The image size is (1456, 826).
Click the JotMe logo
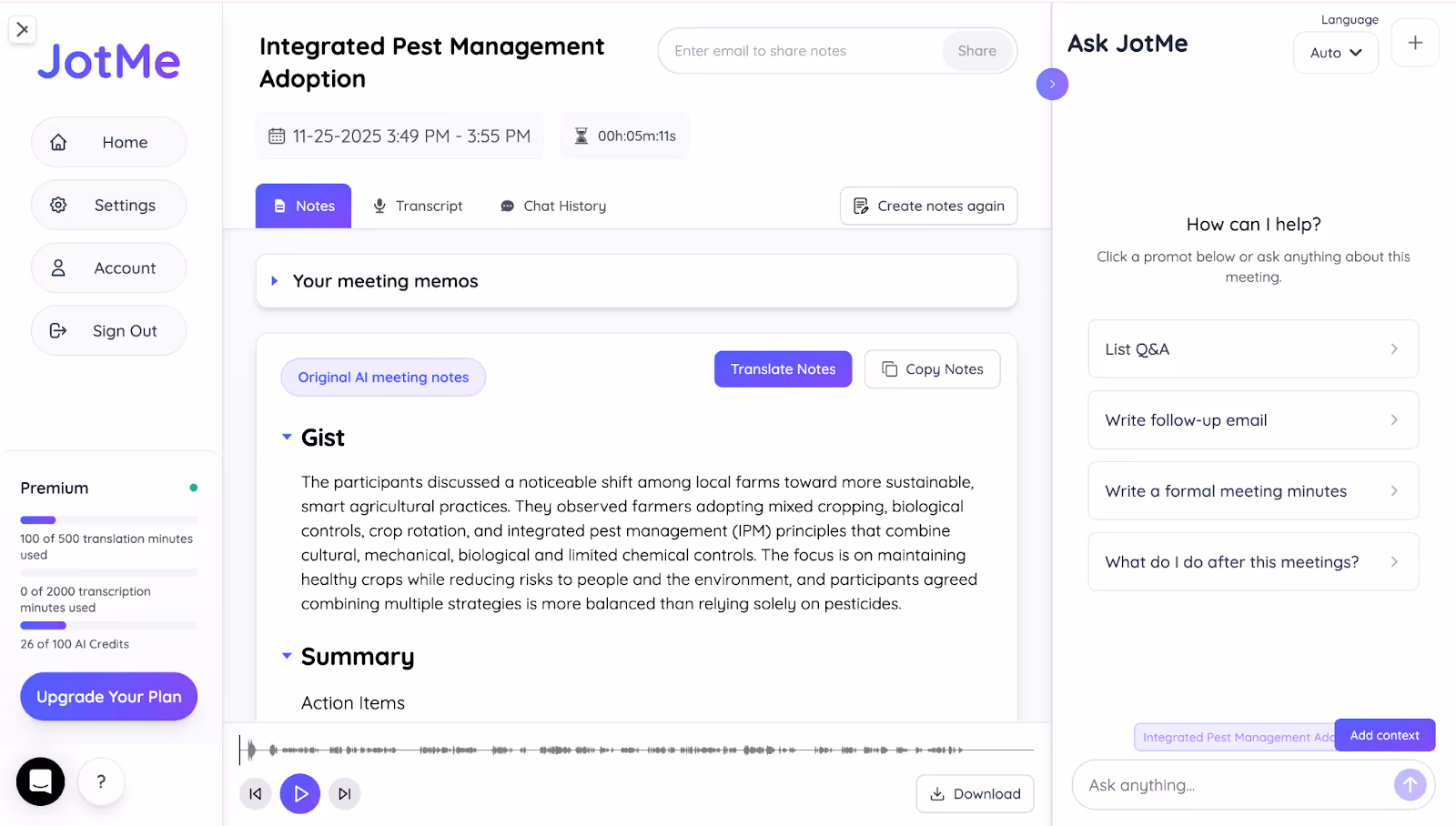coord(108,61)
